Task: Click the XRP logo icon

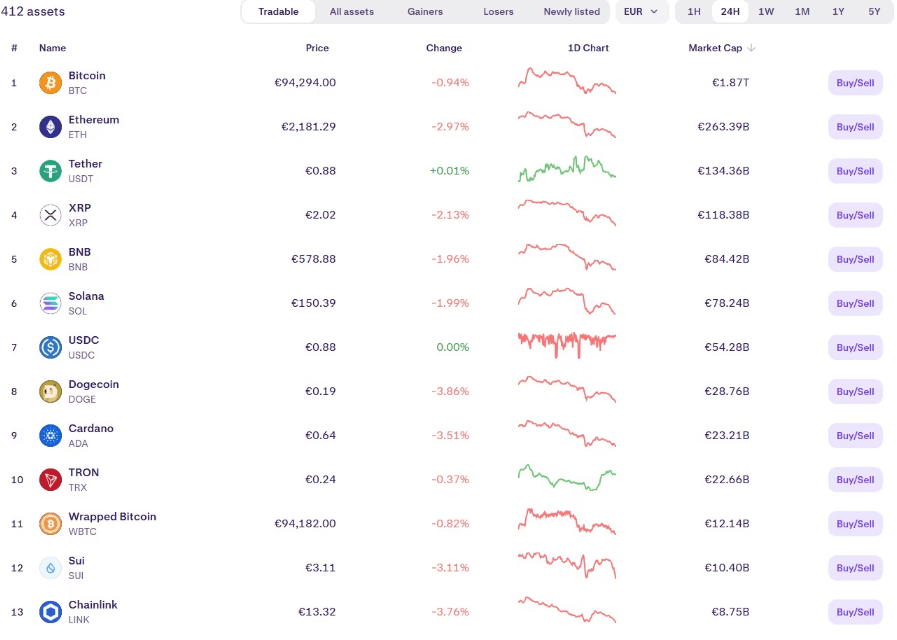Action: (50, 215)
